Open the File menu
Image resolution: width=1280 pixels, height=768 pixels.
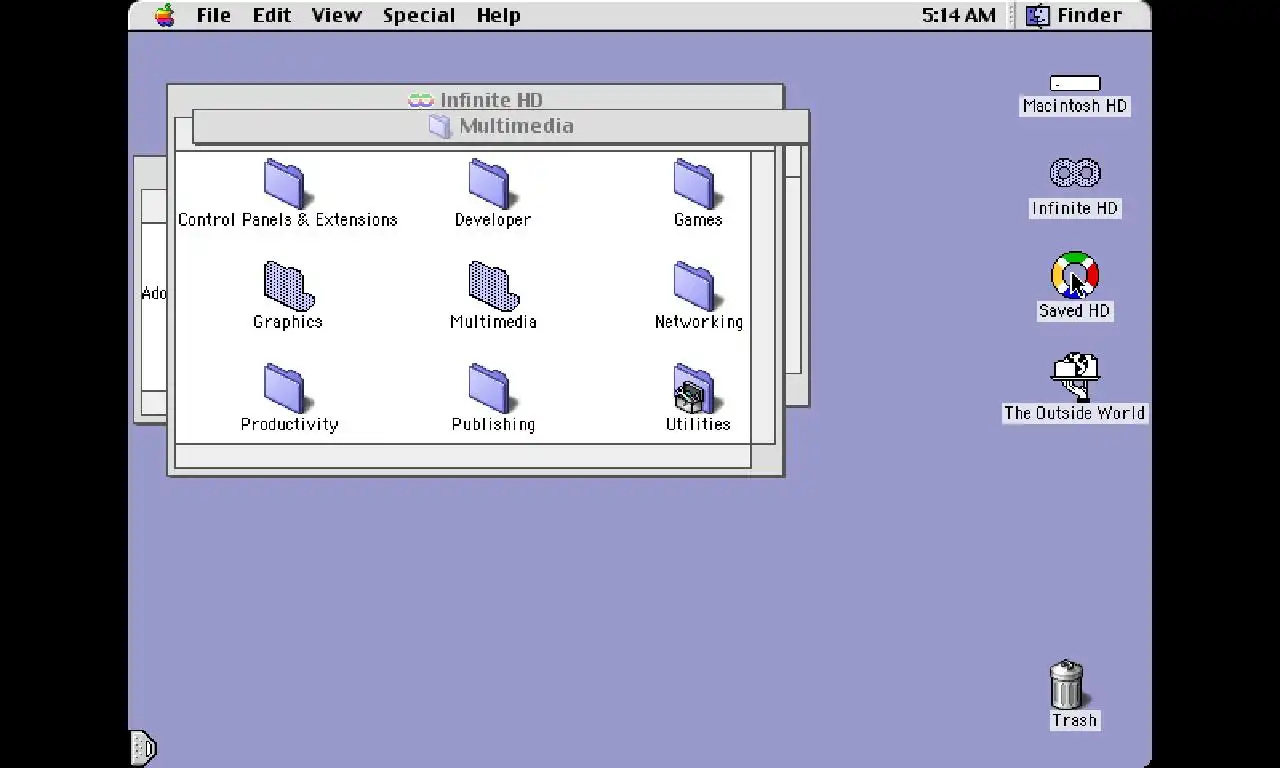213,15
